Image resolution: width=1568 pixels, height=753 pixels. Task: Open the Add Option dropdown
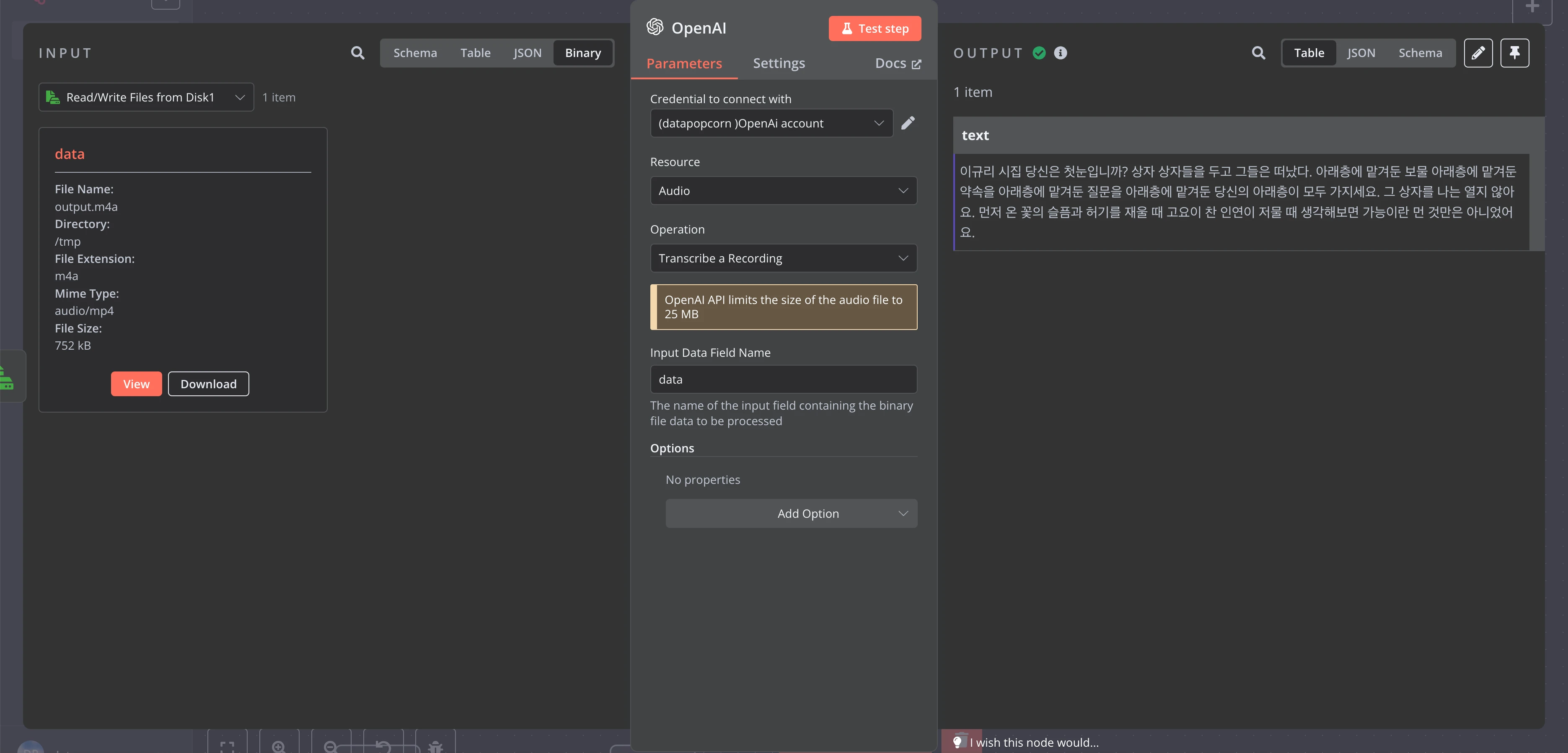click(791, 514)
